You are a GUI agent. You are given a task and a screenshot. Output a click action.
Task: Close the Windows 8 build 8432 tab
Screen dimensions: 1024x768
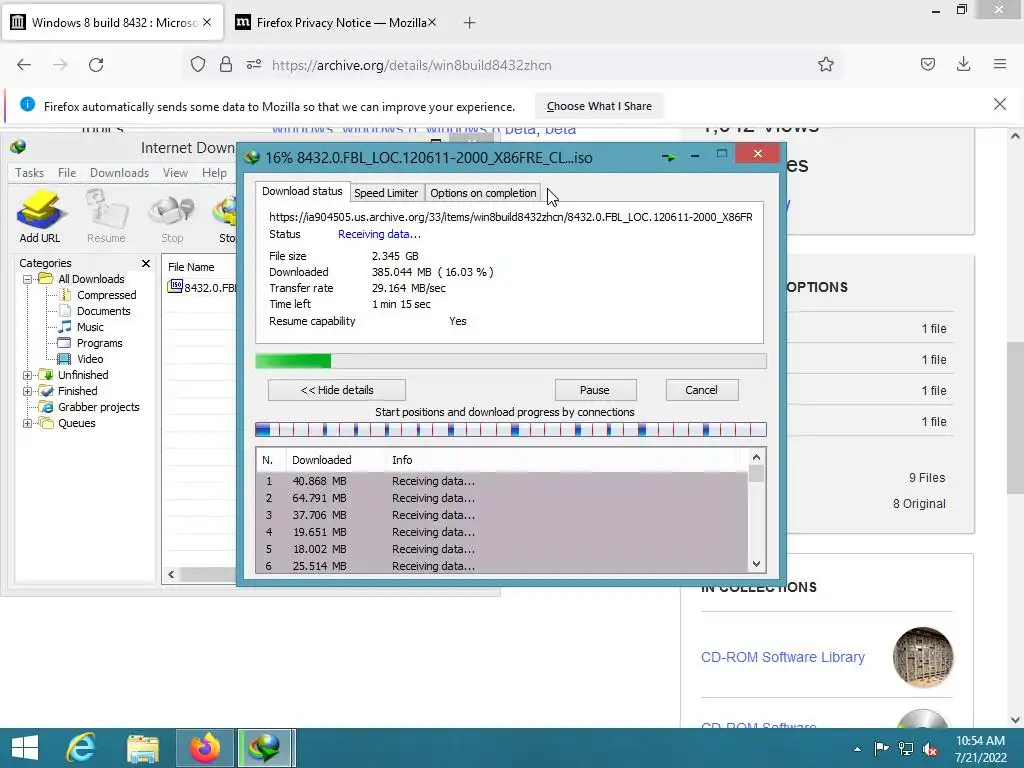[207, 22]
